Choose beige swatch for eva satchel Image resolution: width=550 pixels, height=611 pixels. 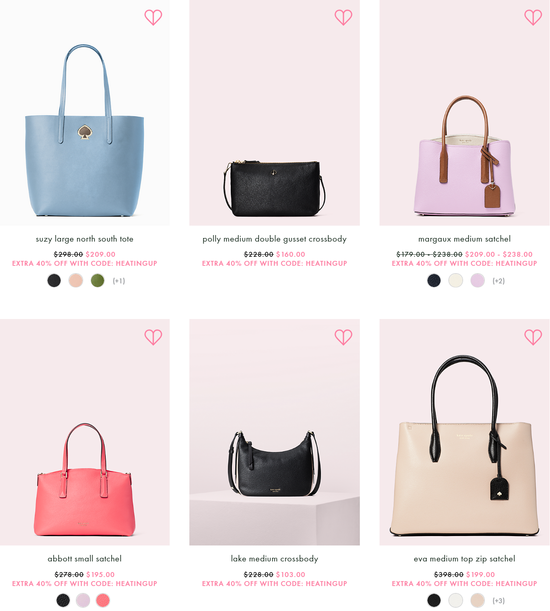coord(477,600)
